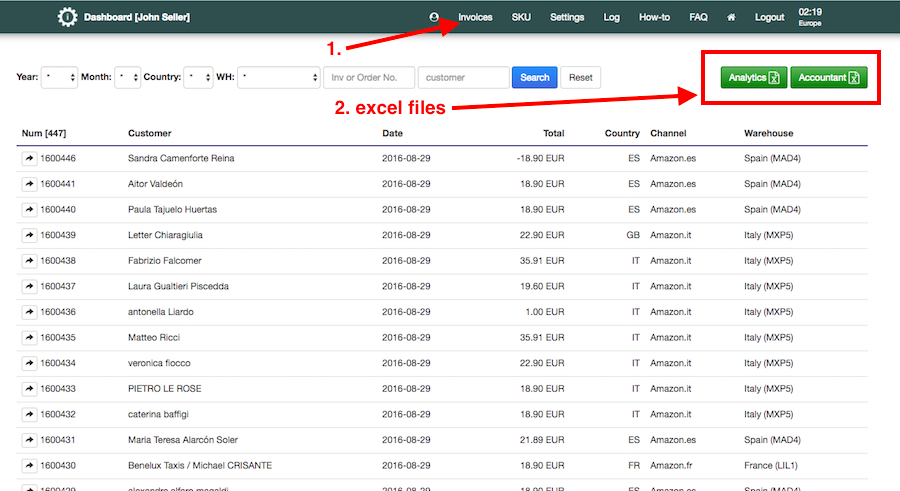
Task: Open the home icon in navbar
Action: coord(731,17)
